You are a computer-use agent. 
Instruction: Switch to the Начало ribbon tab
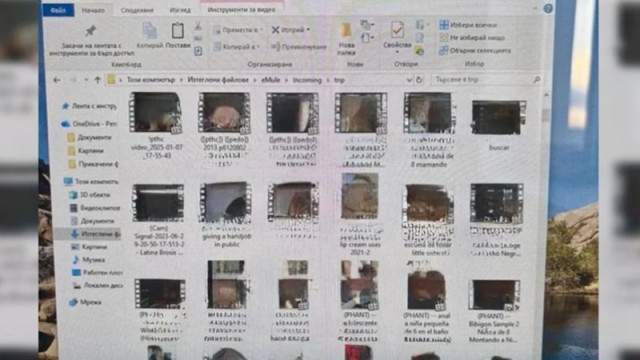click(93, 10)
